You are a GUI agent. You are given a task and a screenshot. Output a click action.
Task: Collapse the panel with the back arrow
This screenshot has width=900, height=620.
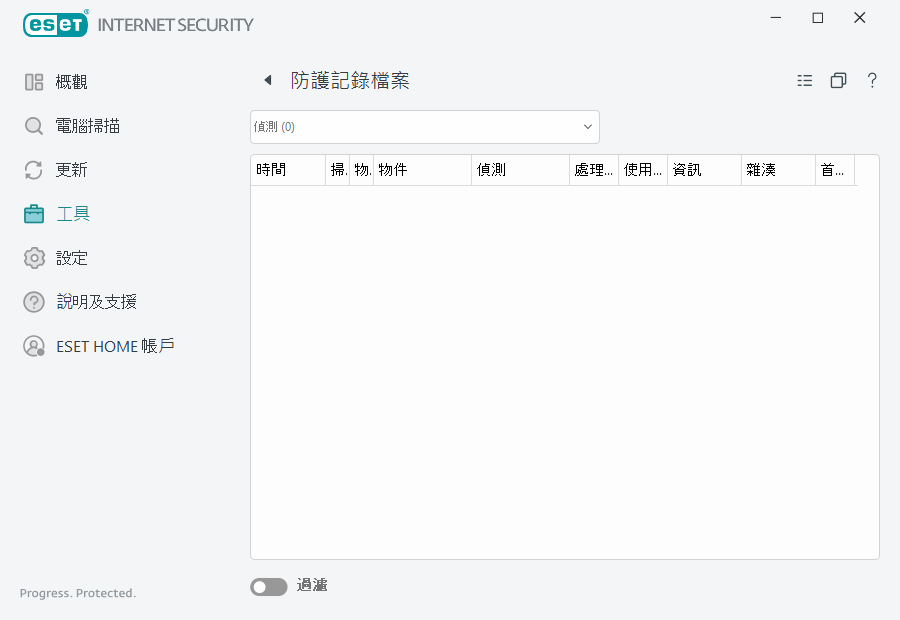[x=267, y=80]
